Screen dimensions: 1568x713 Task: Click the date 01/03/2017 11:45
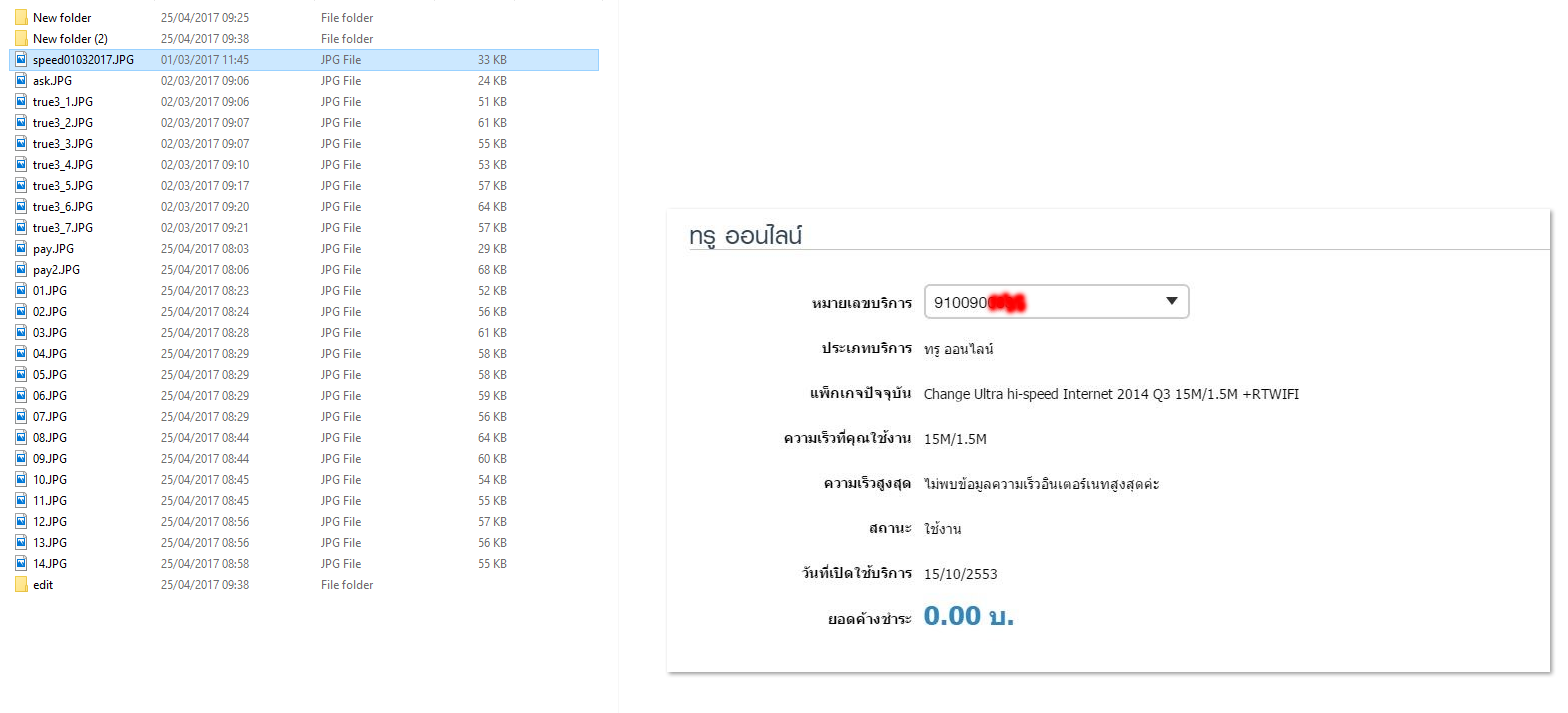(205, 59)
